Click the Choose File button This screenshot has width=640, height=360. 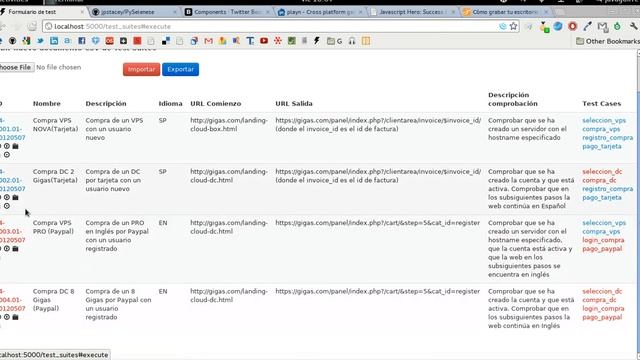tap(16, 67)
